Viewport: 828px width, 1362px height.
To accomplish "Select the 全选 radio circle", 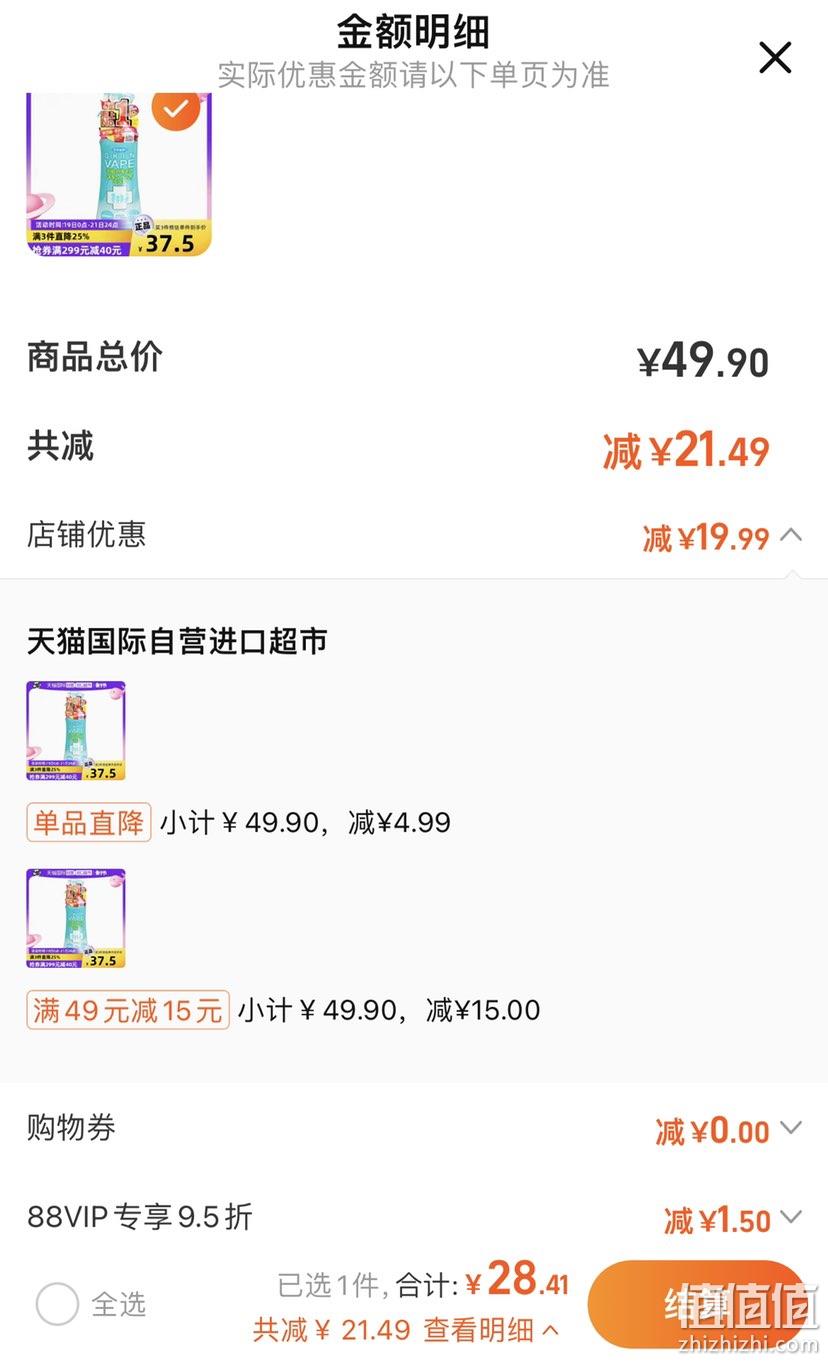I will 57,1304.
